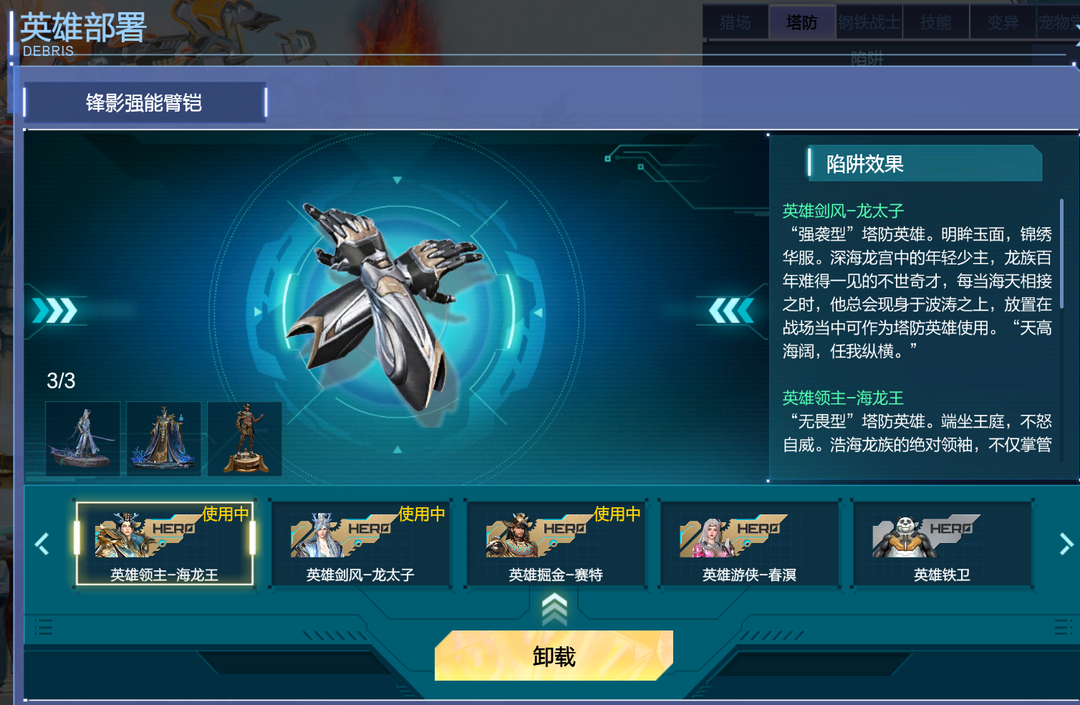Screen dimensions: 1080x705
Task: Expand panel using upward double chevron
Action: [x=554, y=610]
